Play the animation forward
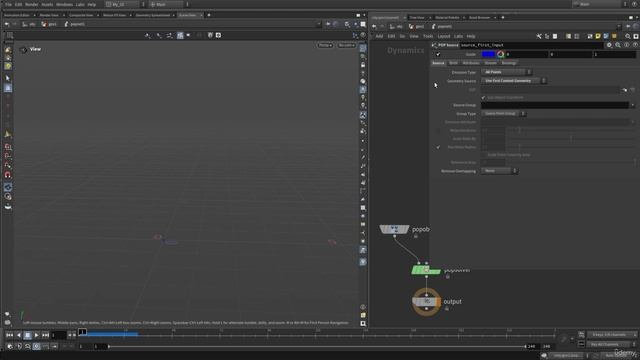This screenshot has width=640, height=360. (x=36, y=335)
